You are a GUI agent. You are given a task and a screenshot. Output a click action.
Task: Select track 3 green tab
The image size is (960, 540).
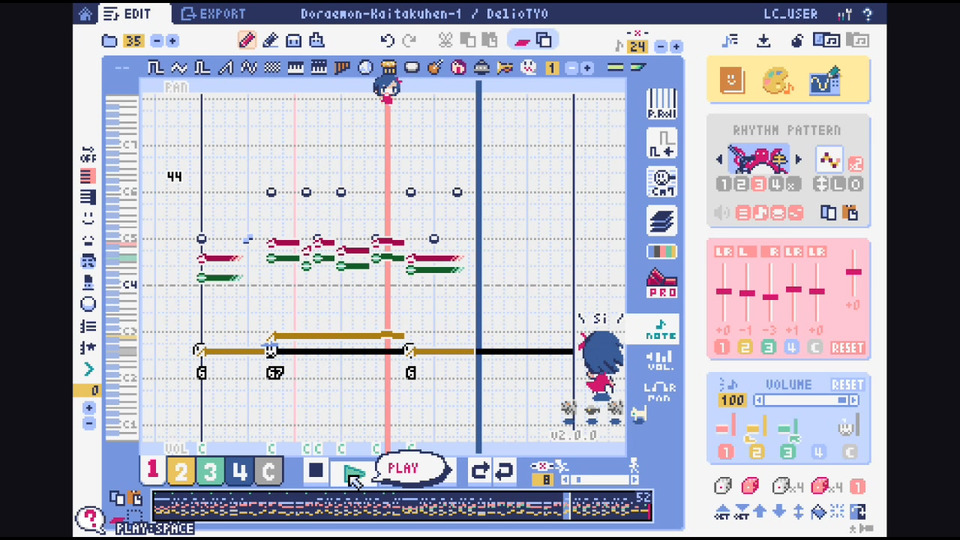pos(210,471)
